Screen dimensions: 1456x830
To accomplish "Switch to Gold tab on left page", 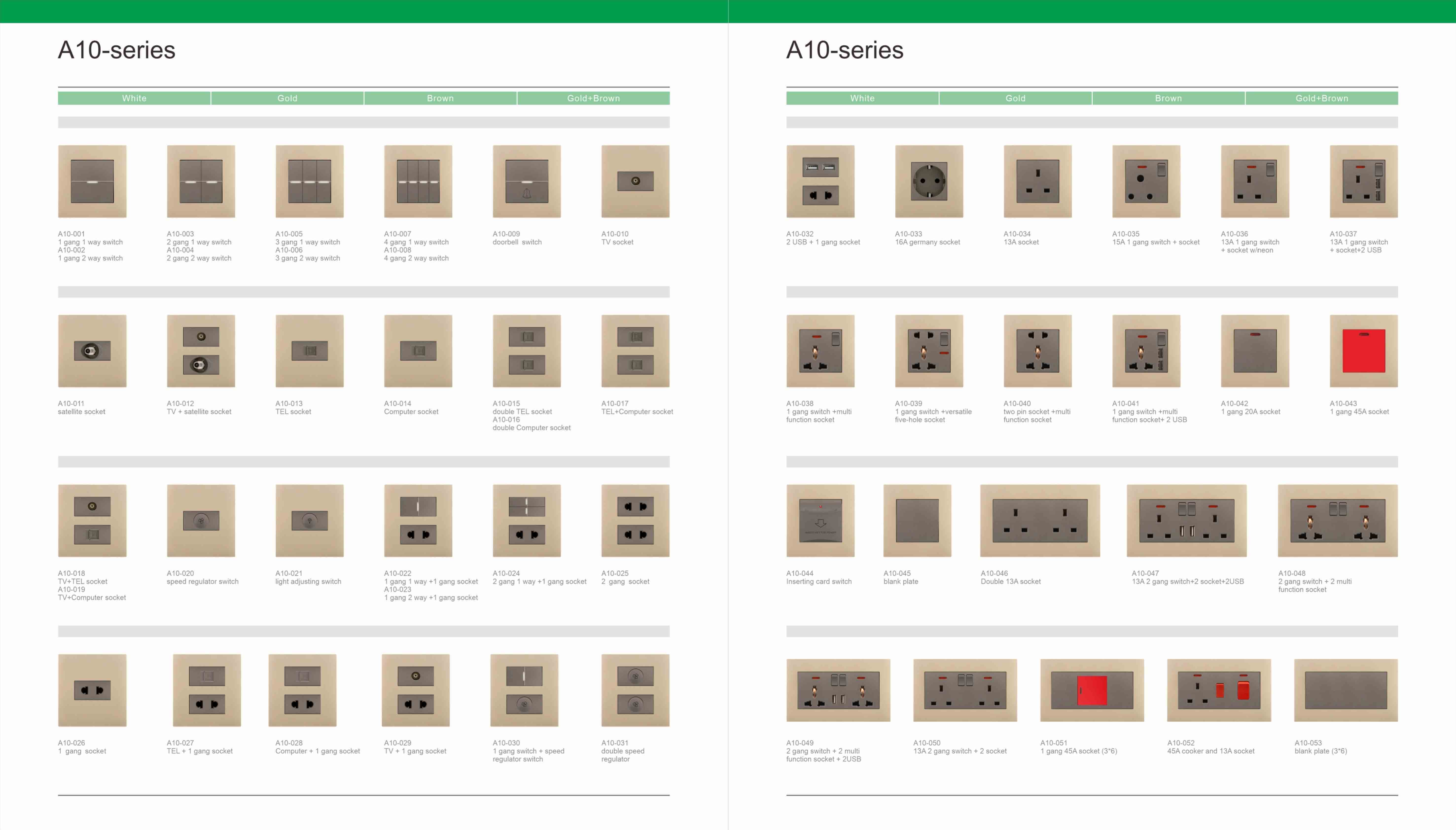I will tap(287, 98).
